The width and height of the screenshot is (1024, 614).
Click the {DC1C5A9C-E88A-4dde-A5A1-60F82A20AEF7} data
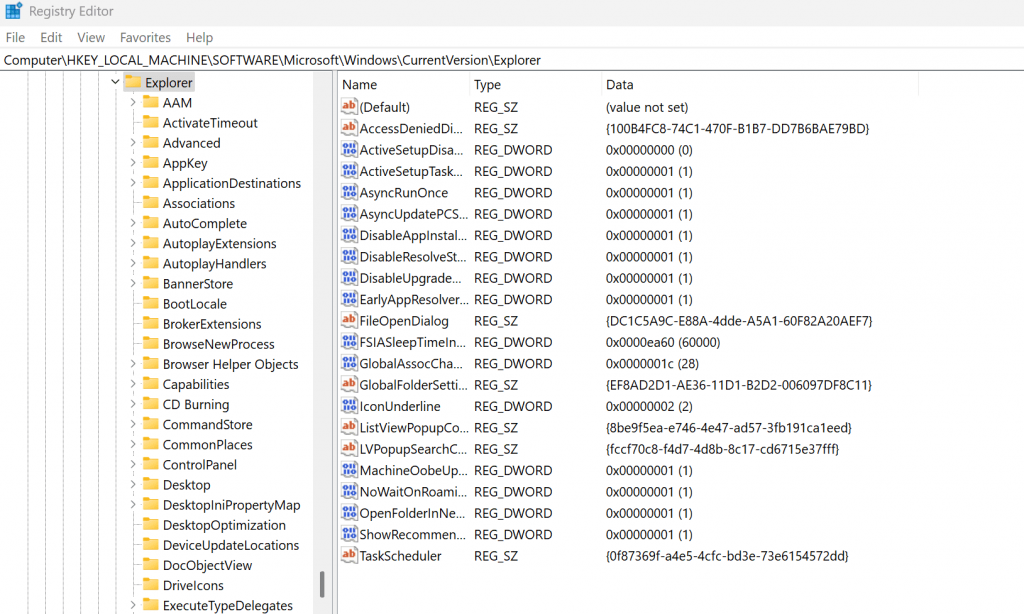(x=739, y=321)
